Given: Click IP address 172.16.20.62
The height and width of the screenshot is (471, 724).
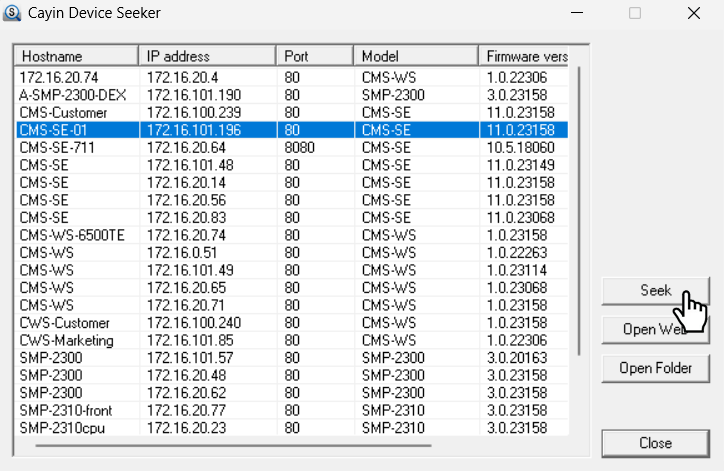Looking at the screenshot, I should [x=186, y=393].
